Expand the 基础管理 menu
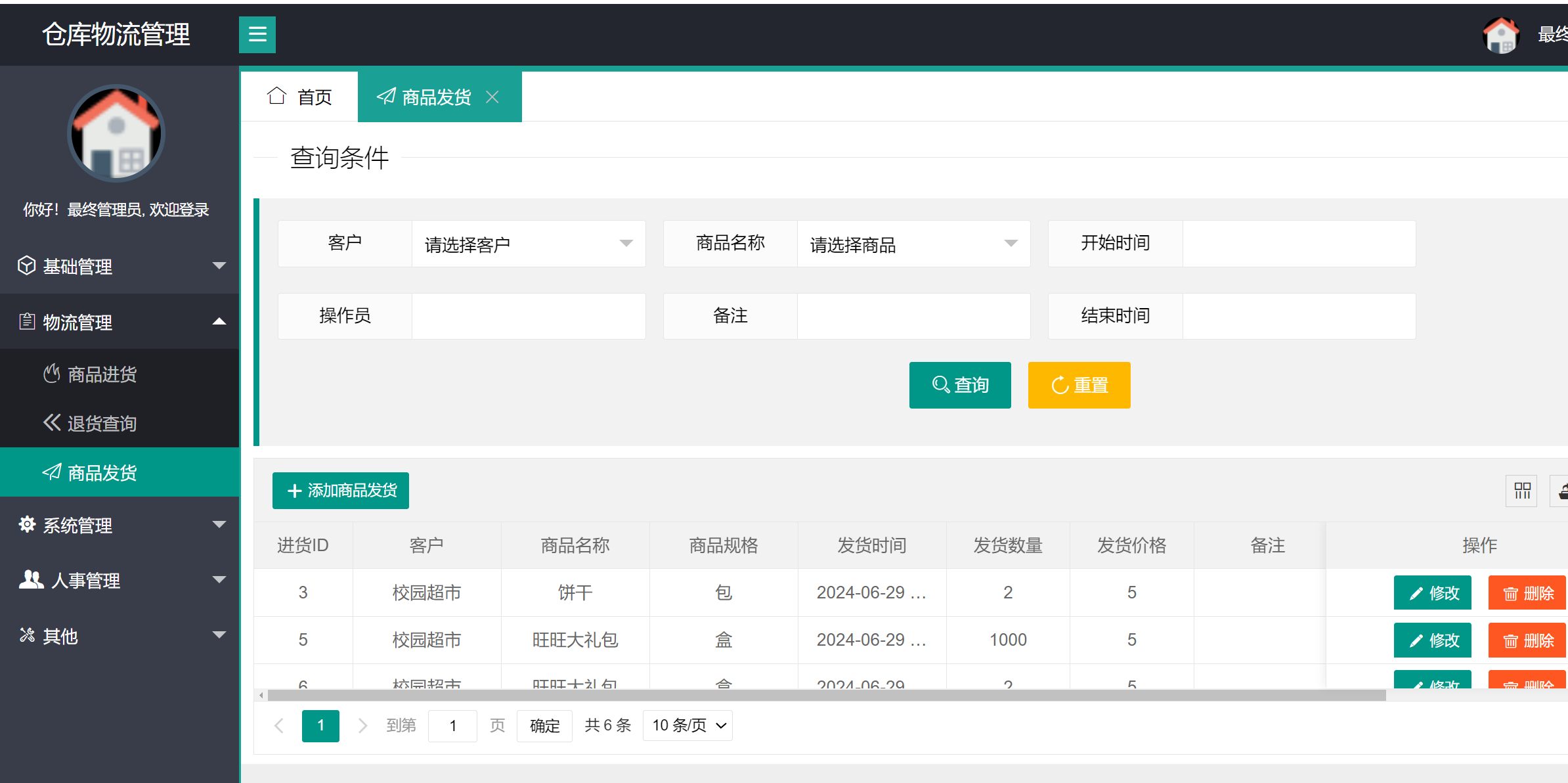This screenshot has height=783, width=1568. [x=120, y=266]
